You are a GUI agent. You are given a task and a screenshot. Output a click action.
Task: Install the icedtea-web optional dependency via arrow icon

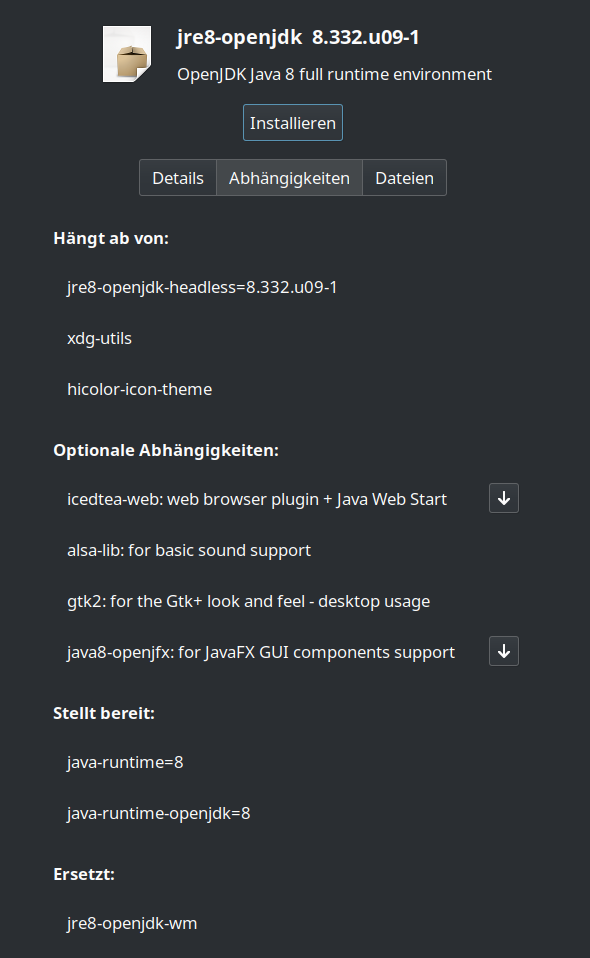[503, 498]
